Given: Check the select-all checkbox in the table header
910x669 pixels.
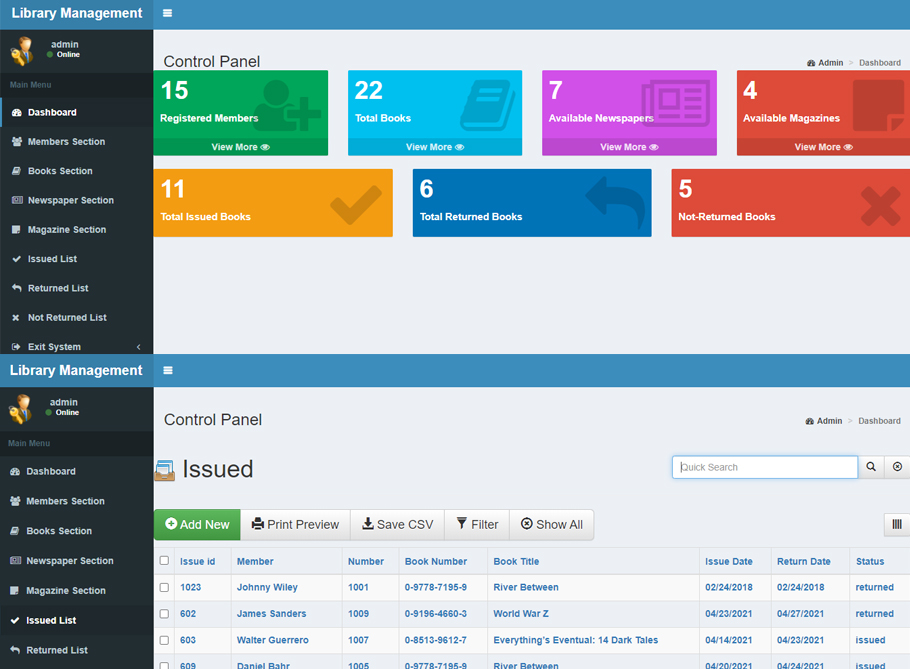Looking at the screenshot, I should click(x=165, y=561).
